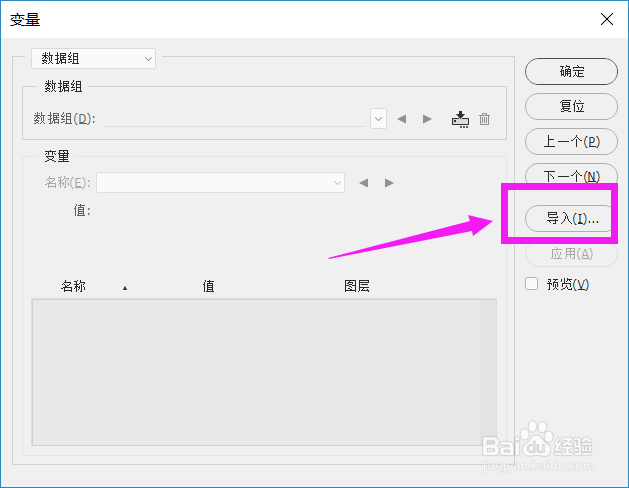Click the variables list scrollbar
The height and width of the screenshot is (488, 629).
click(488, 372)
